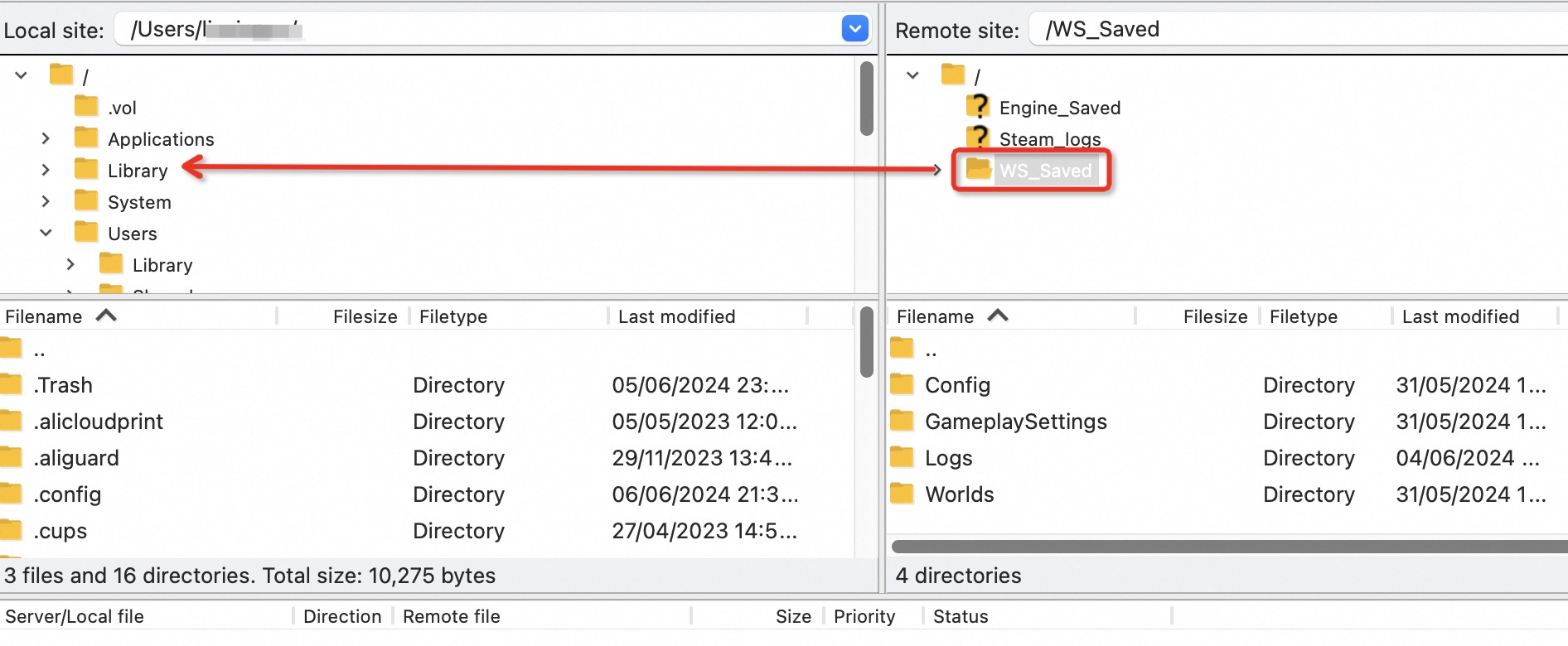Click the Applications folder icon in local tree
This screenshot has height=646, width=1568.
tap(86, 138)
